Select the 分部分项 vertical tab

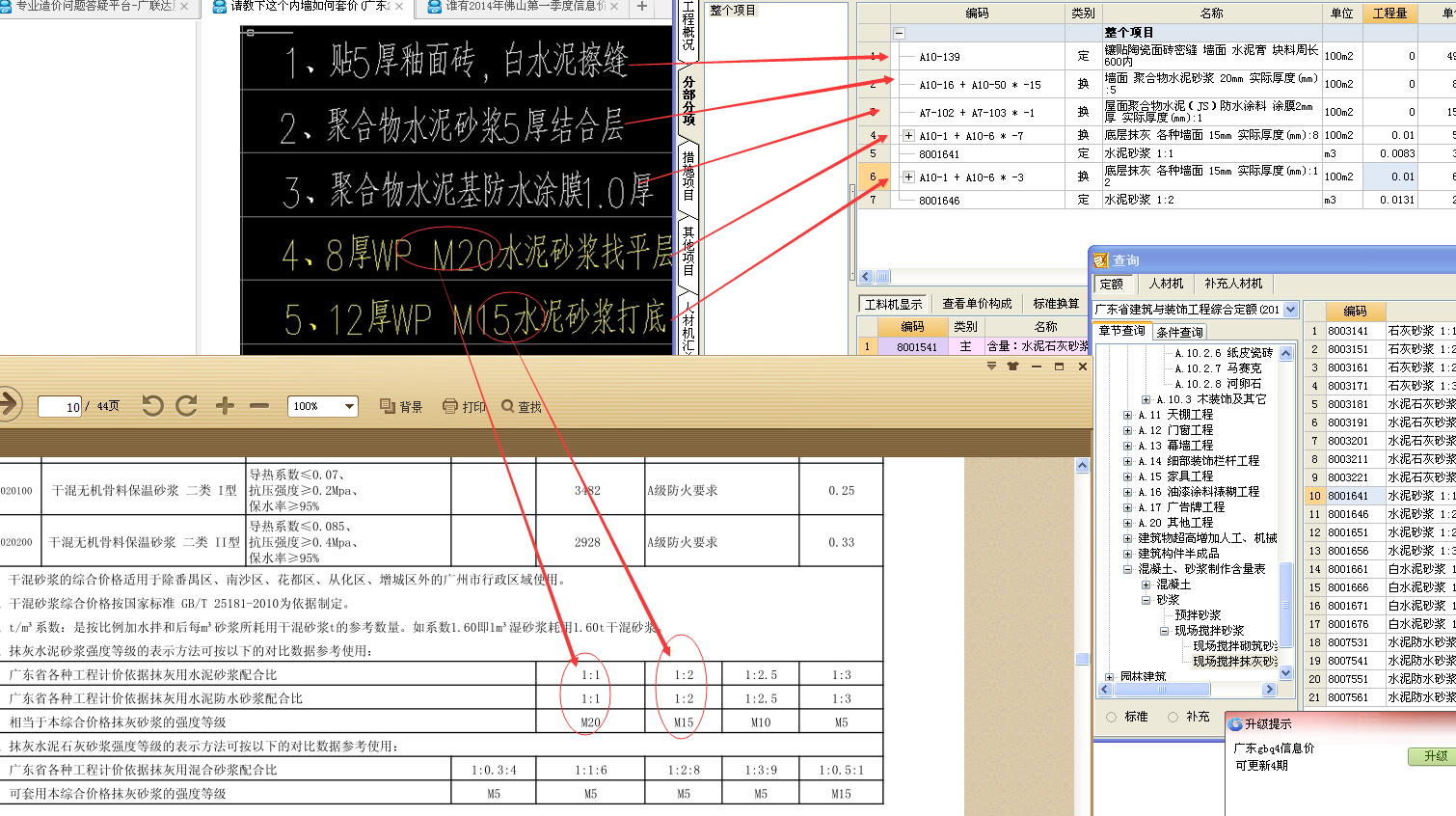click(x=688, y=100)
